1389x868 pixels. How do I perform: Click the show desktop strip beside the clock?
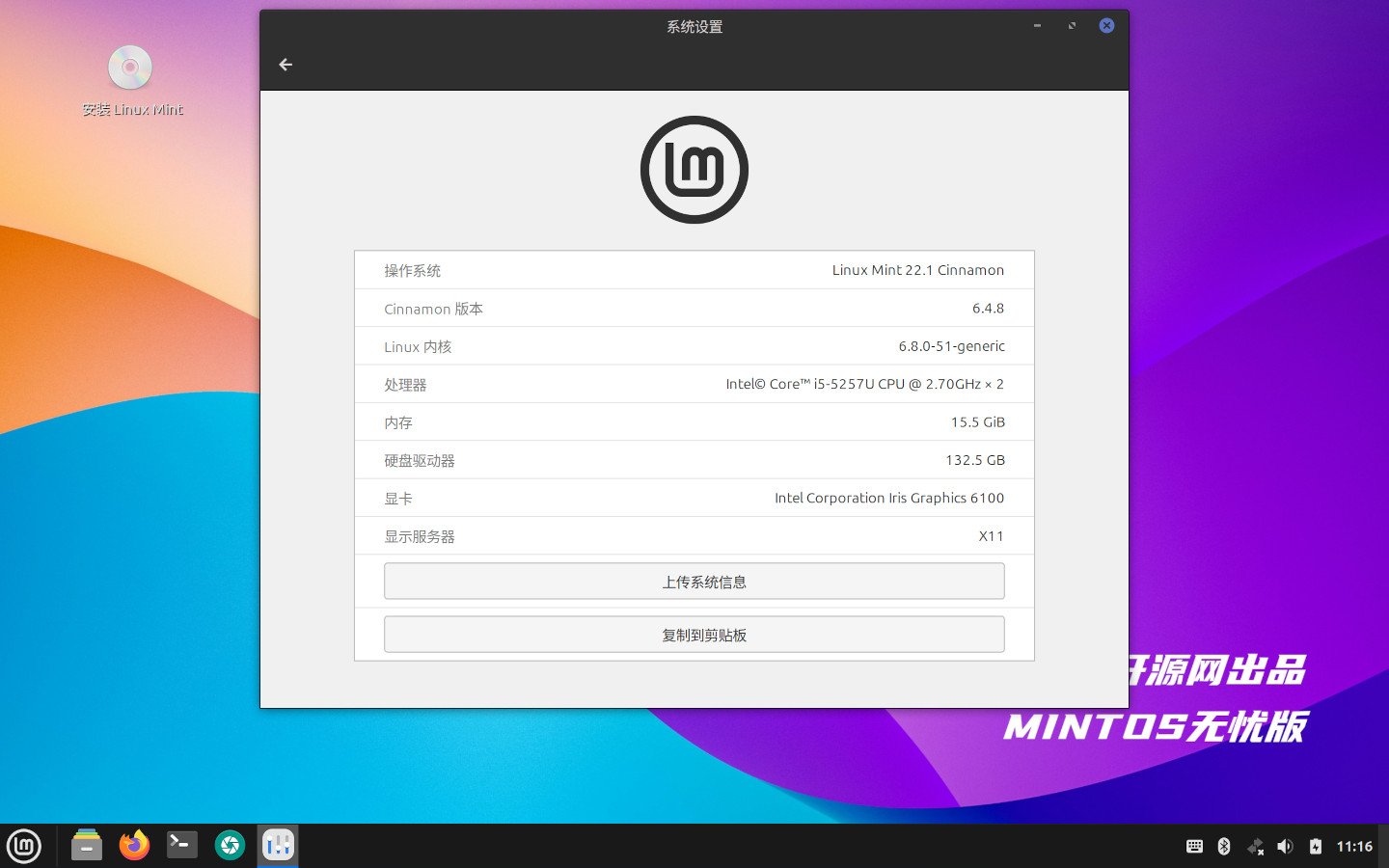click(x=1384, y=846)
